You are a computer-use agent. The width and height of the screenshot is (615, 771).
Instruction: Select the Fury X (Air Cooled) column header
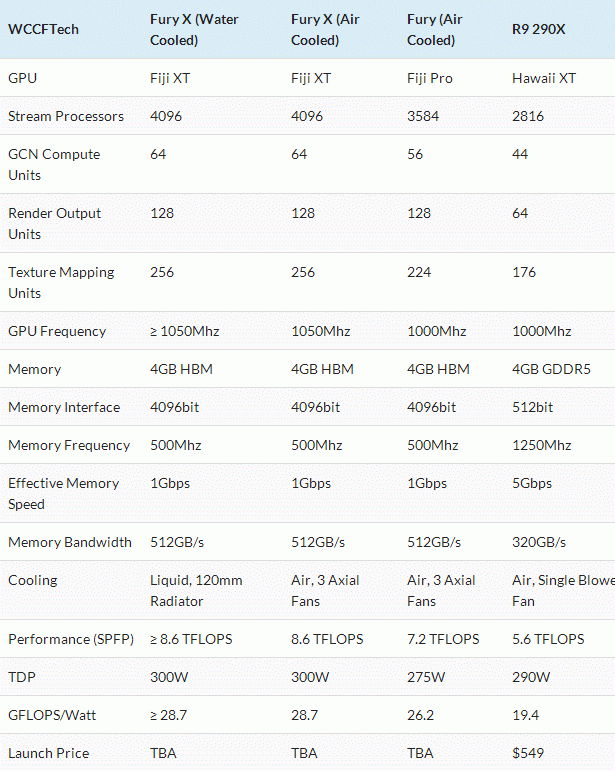(334, 29)
